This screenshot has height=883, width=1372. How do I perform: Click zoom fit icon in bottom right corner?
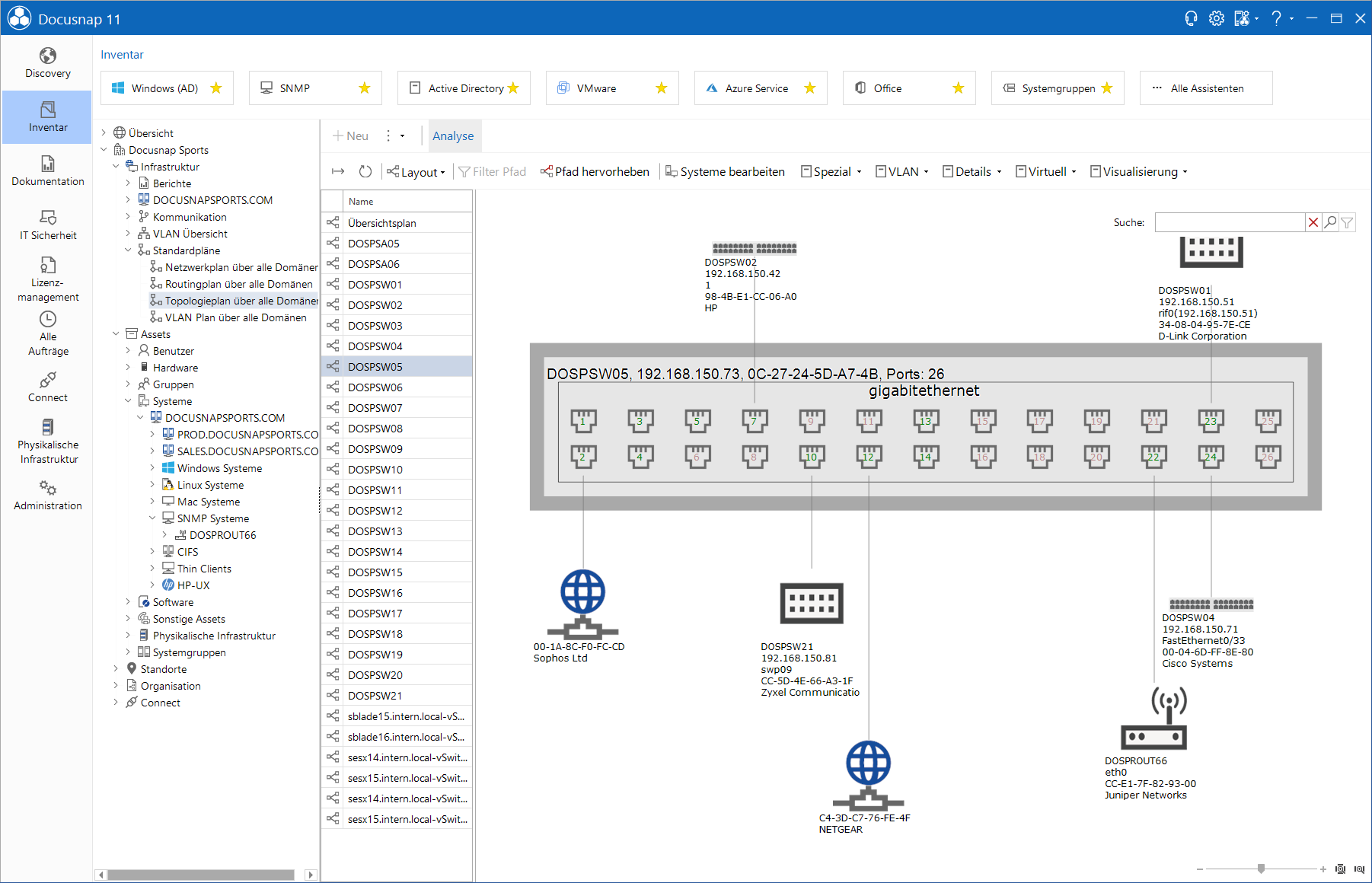(1340, 869)
